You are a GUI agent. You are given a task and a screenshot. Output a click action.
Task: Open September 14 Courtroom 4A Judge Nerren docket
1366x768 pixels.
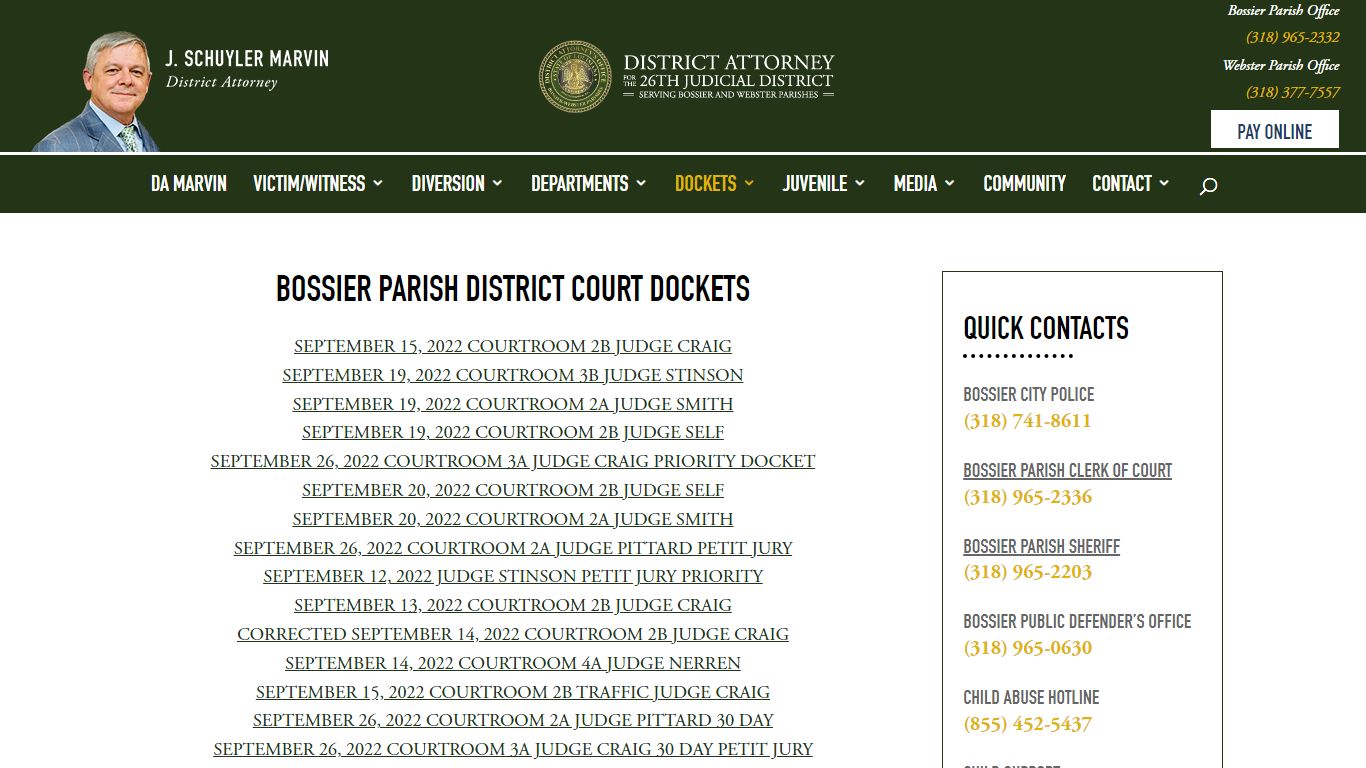[513, 663]
